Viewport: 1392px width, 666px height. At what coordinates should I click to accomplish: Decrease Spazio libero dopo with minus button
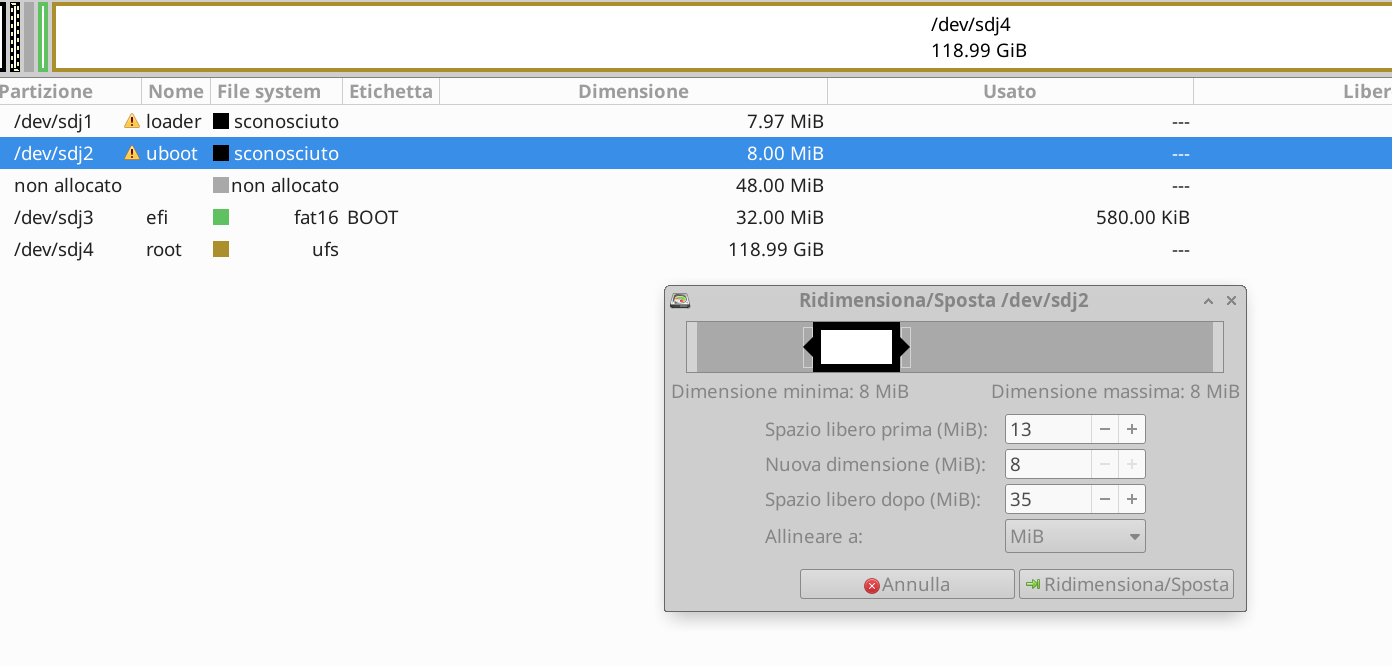(1105, 500)
